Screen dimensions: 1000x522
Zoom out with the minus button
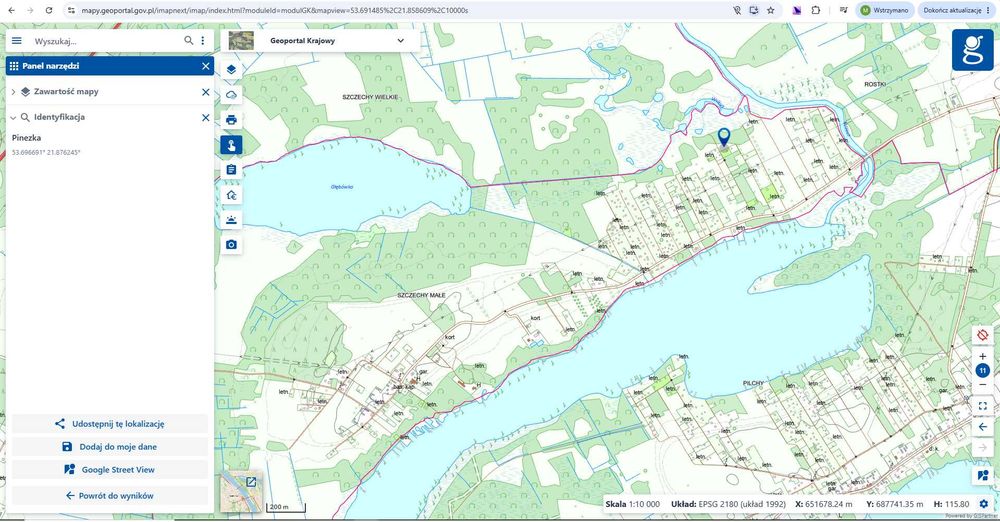[983, 385]
